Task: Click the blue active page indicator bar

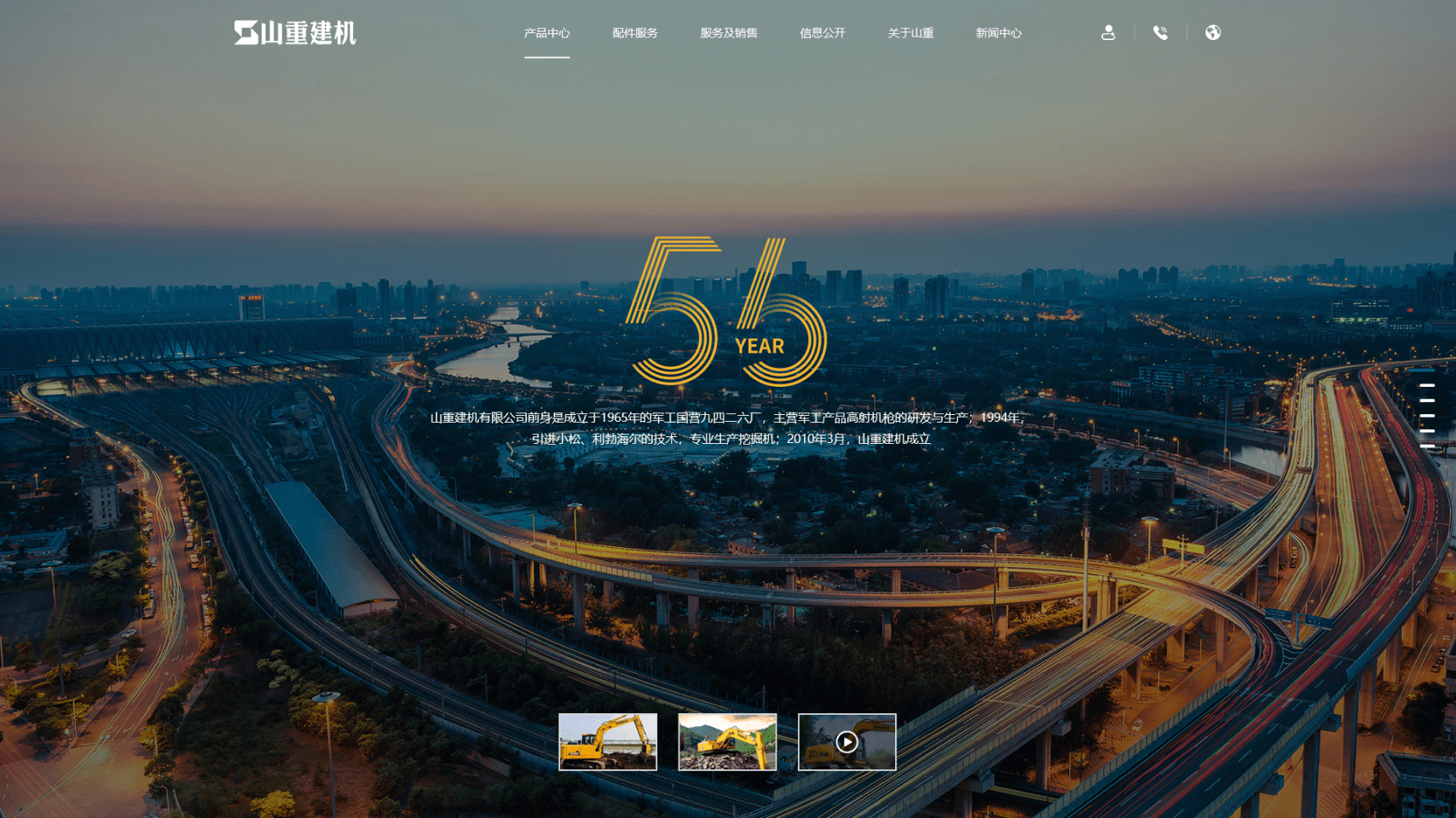Action: coord(1421,370)
